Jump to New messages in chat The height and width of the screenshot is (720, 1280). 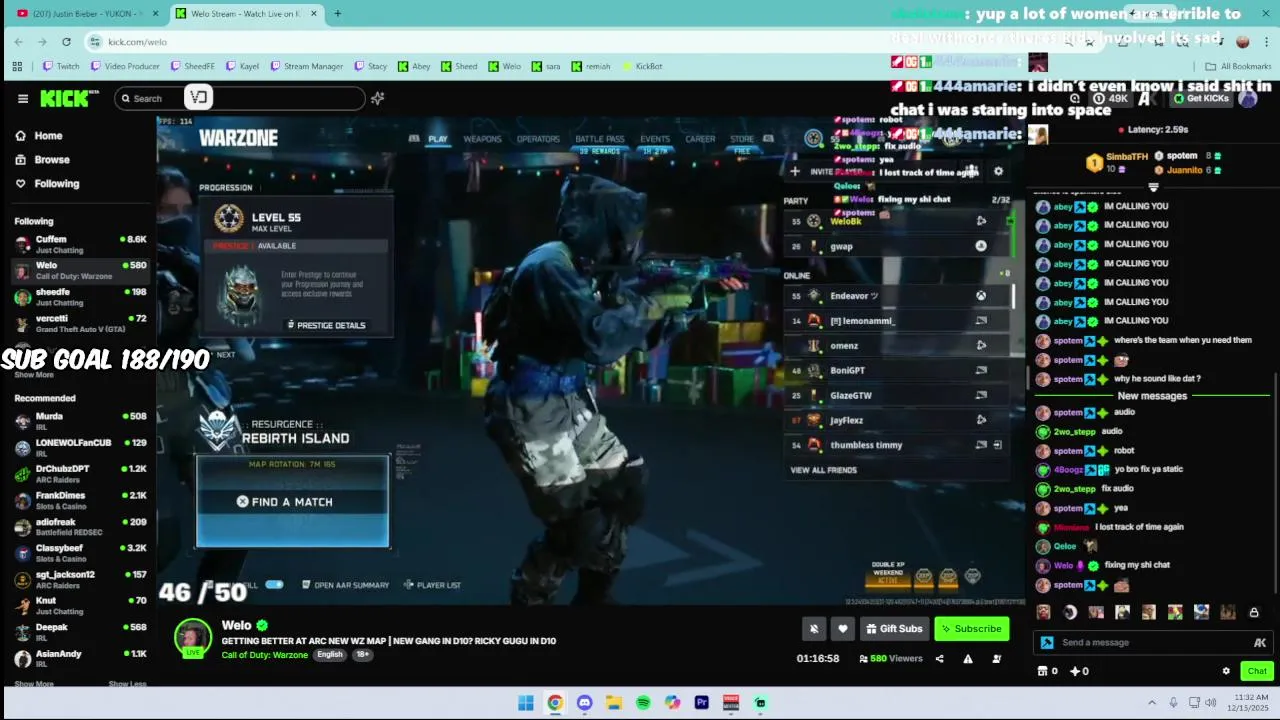click(x=1152, y=396)
